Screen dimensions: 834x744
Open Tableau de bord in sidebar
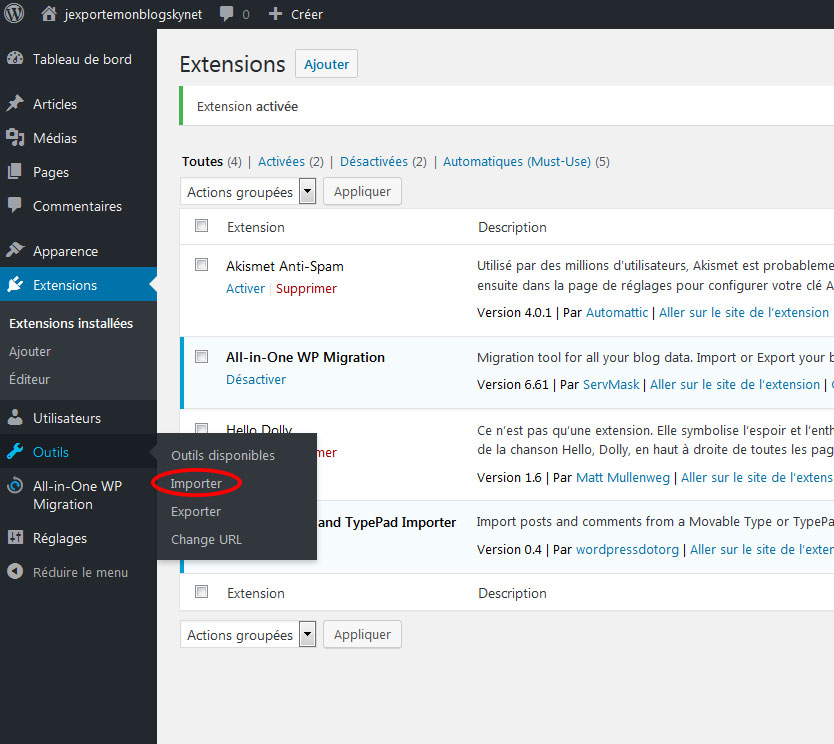78,59
